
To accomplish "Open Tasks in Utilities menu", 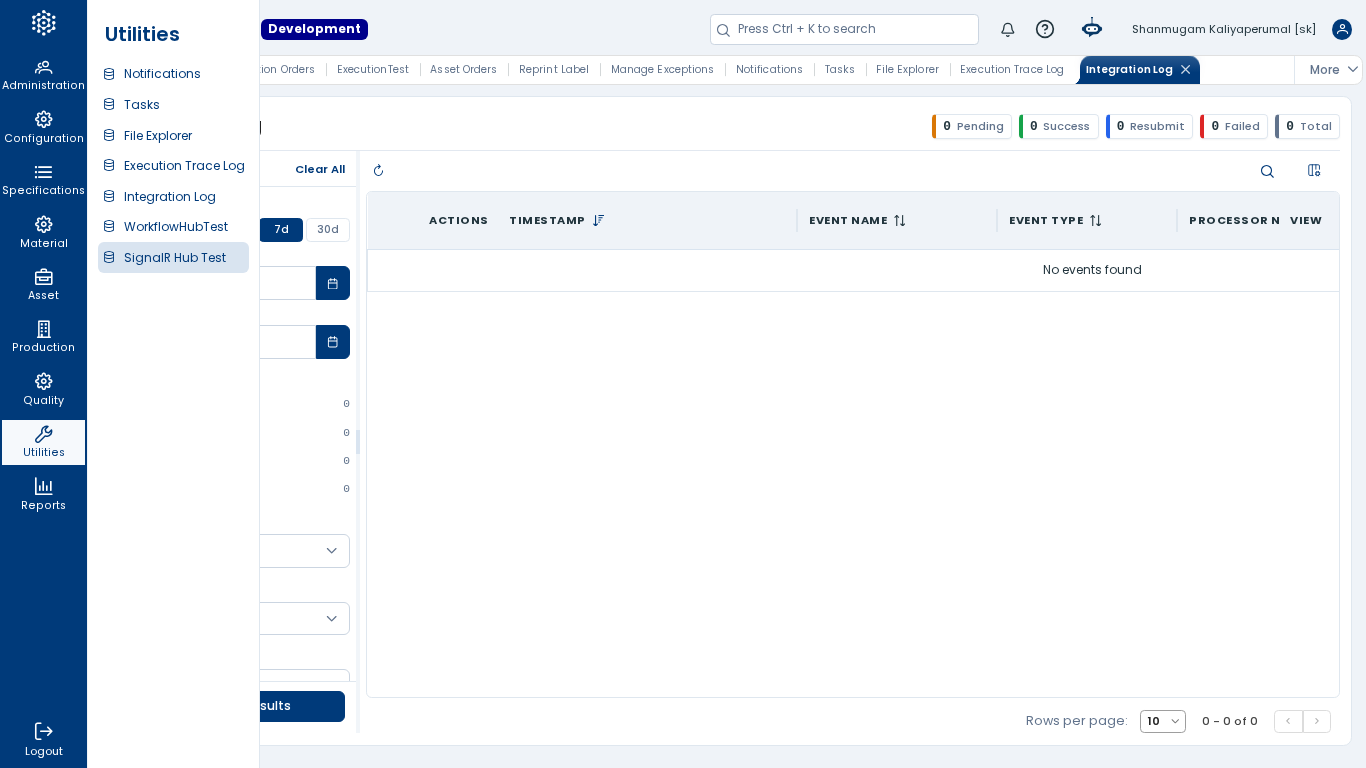I will (x=173, y=105).
